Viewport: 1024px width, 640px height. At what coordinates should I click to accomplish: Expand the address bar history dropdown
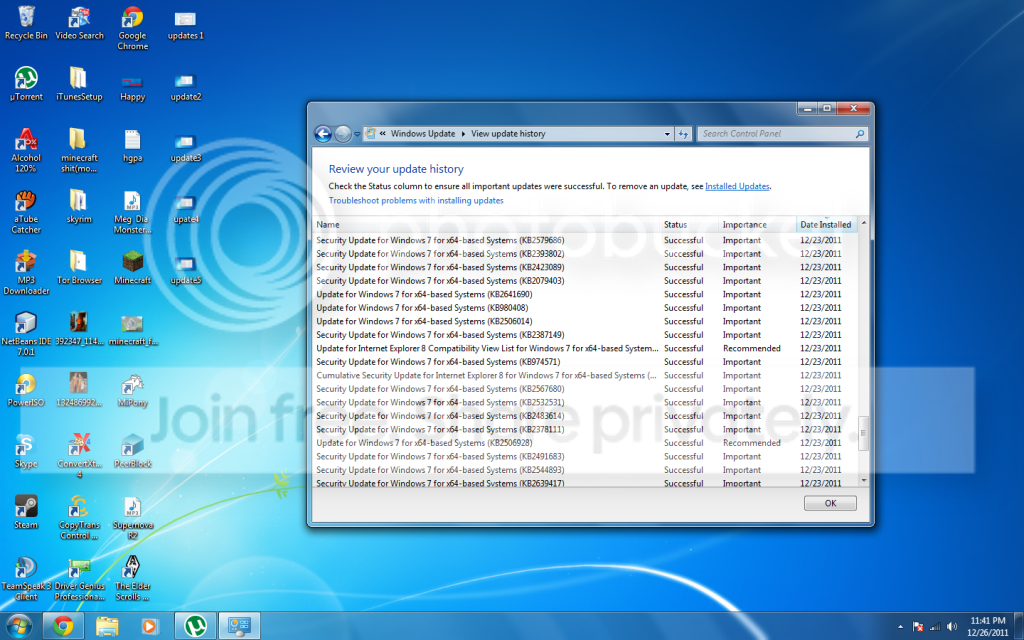(x=667, y=134)
